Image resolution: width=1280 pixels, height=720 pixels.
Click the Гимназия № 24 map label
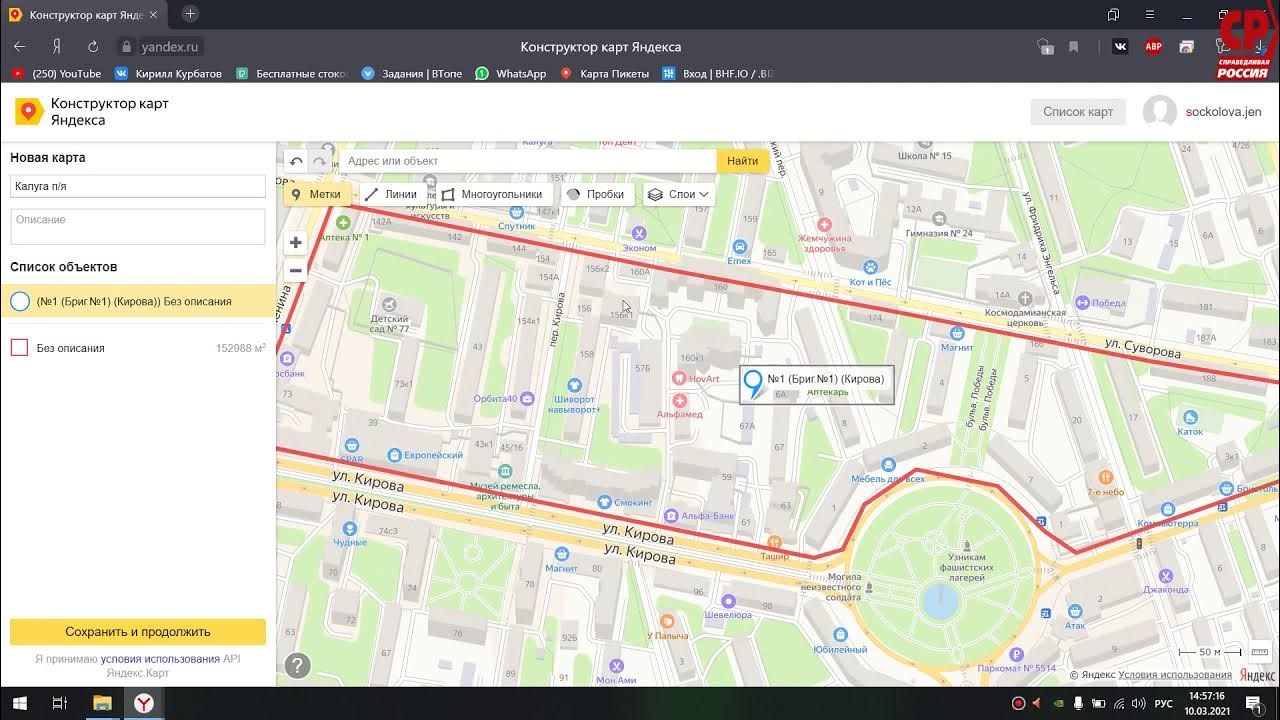point(939,233)
